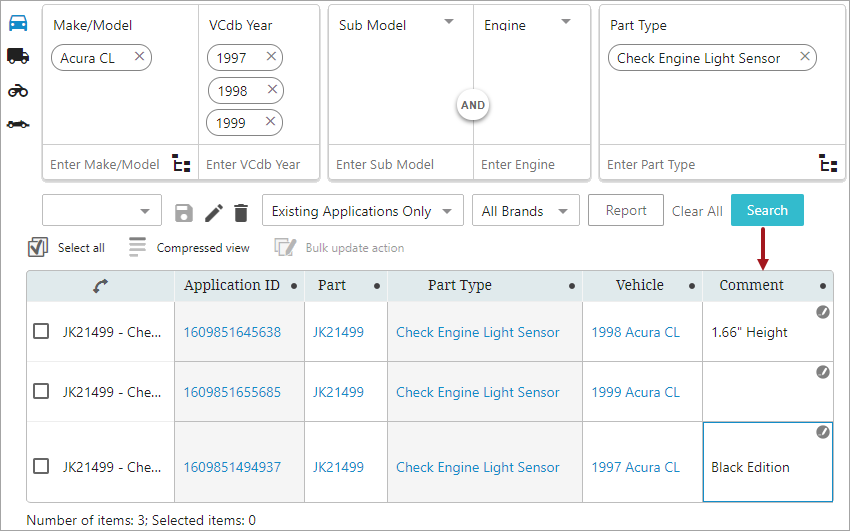
Task: Click the Comment column header
Action: (751, 285)
